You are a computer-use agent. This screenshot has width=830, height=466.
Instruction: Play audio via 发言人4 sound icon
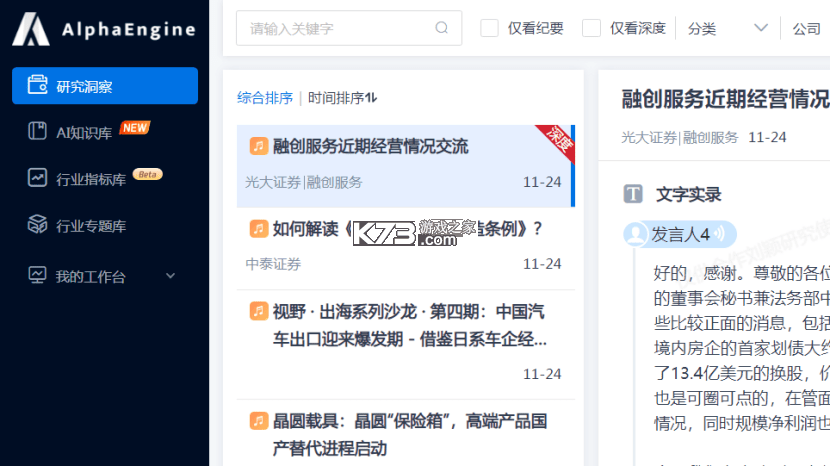[719, 234]
